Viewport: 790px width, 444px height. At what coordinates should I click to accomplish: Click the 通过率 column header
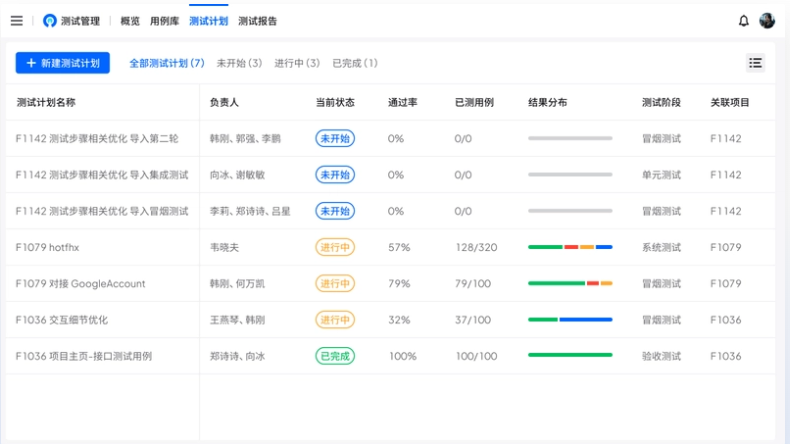point(403,102)
